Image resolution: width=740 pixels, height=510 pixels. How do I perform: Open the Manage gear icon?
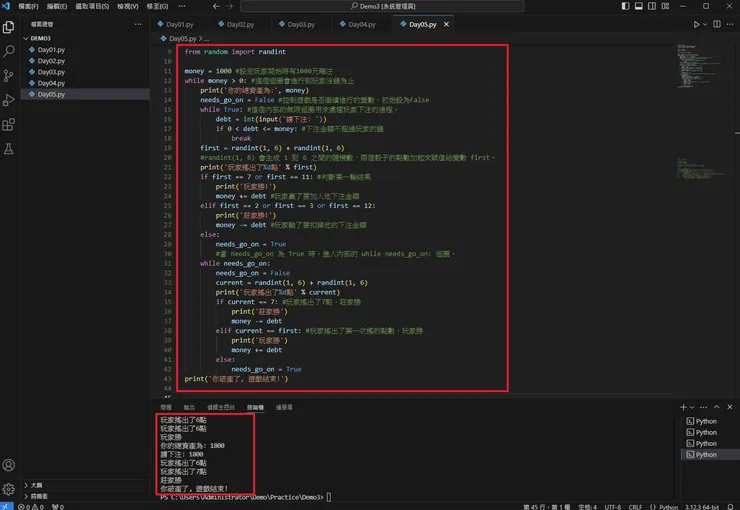coord(10,489)
